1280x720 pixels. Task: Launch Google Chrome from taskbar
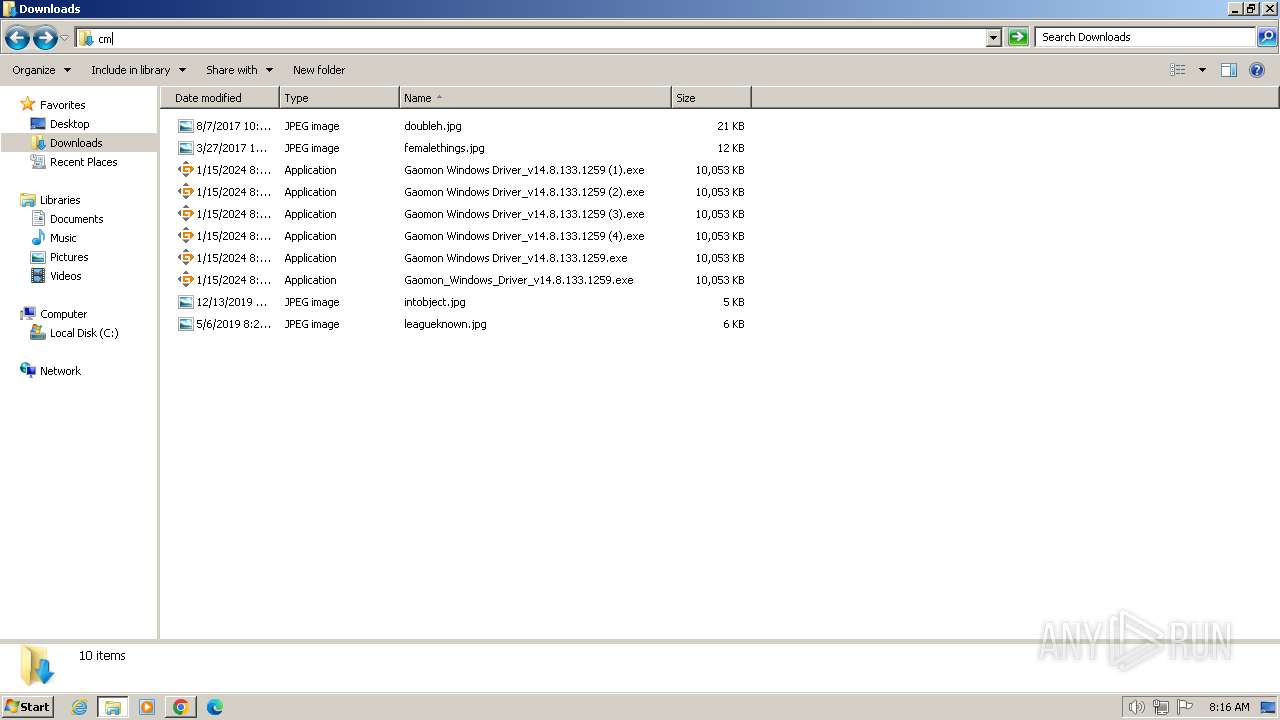click(181, 707)
